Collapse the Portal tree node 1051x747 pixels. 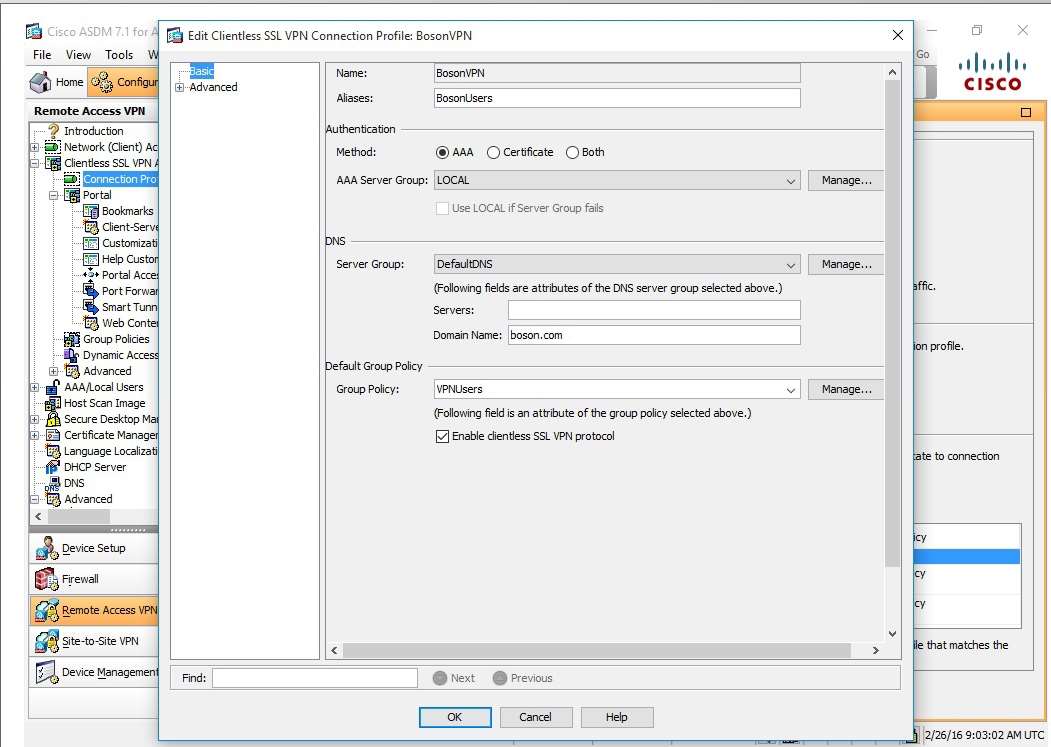pyautogui.click(x=54, y=195)
